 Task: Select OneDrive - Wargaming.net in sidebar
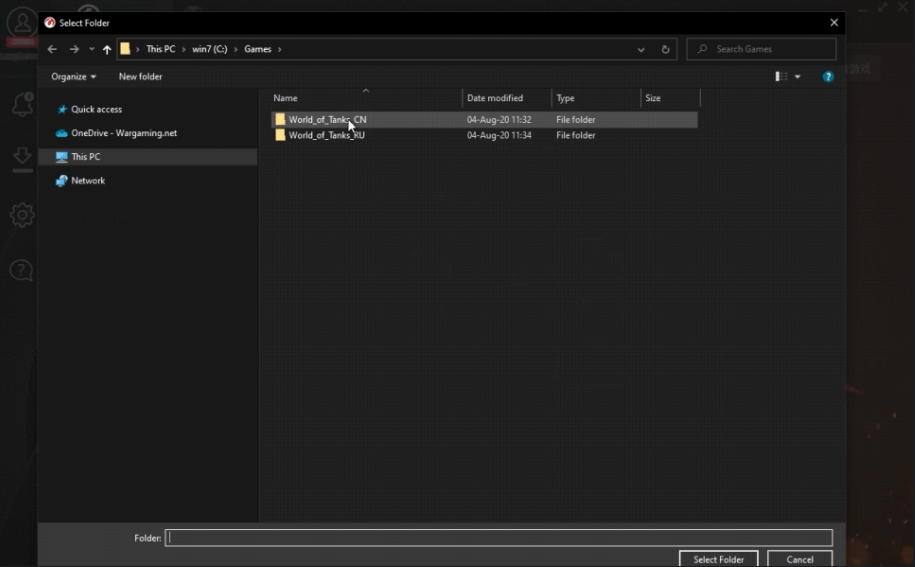(123, 133)
